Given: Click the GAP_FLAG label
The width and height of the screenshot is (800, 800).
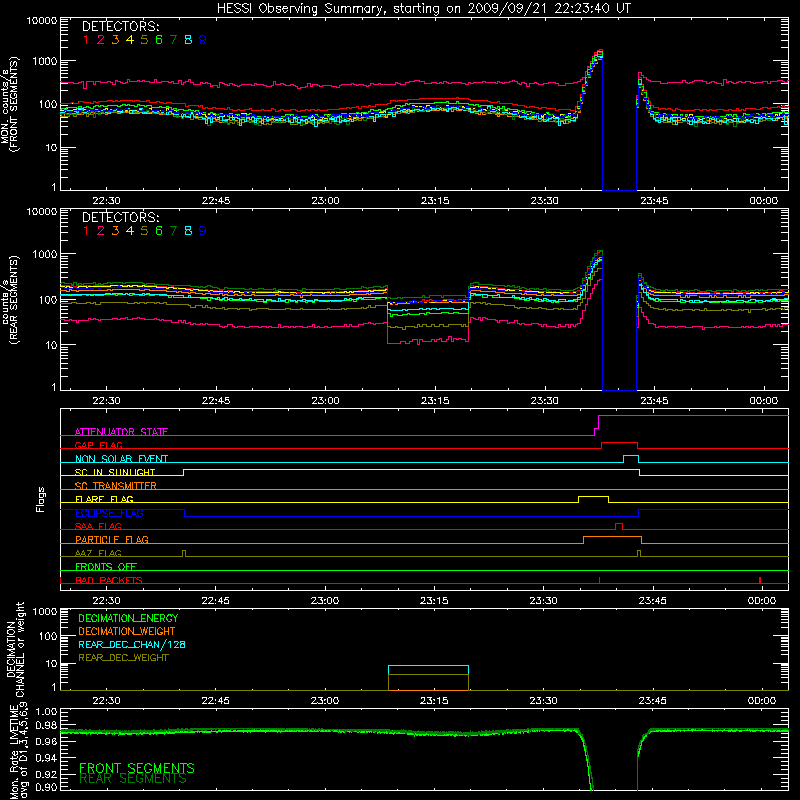Looking at the screenshot, I should tap(98, 445).
